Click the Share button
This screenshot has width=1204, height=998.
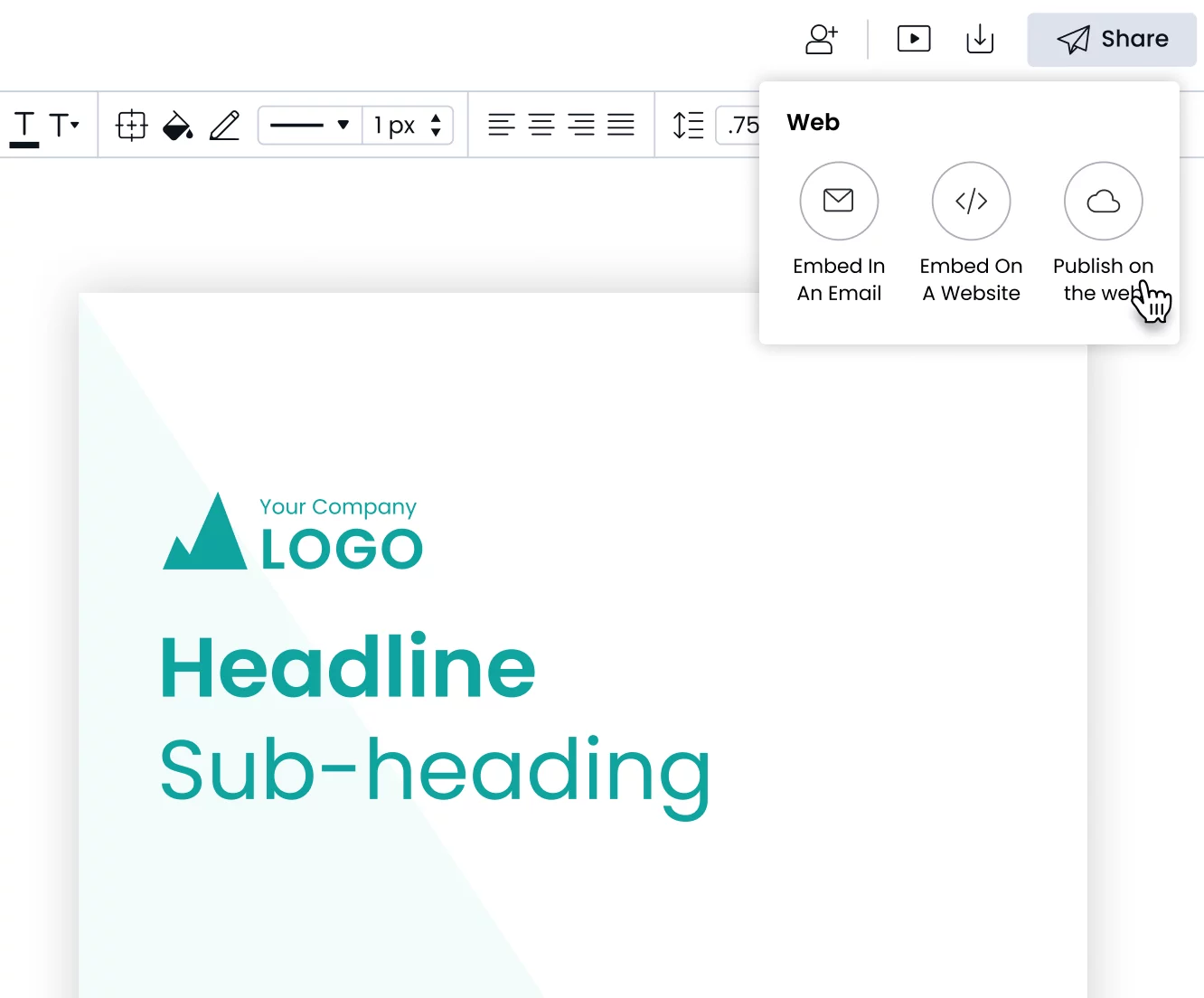pyautogui.click(x=1113, y=39)
